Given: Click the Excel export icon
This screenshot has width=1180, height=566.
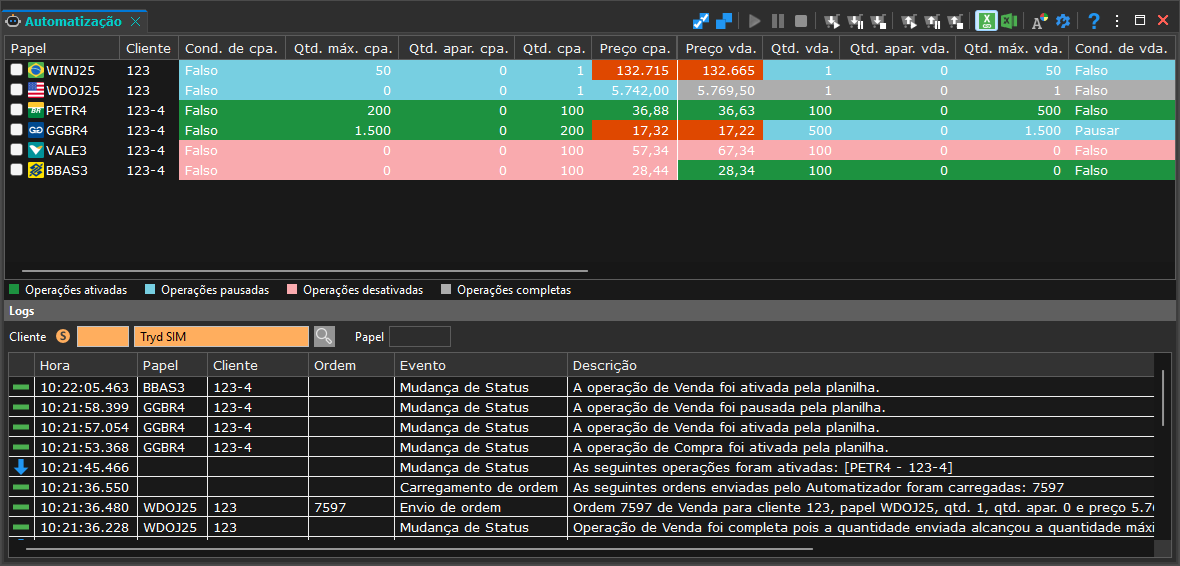Looking at the screenshot, I should click(x=1009, y=21).
